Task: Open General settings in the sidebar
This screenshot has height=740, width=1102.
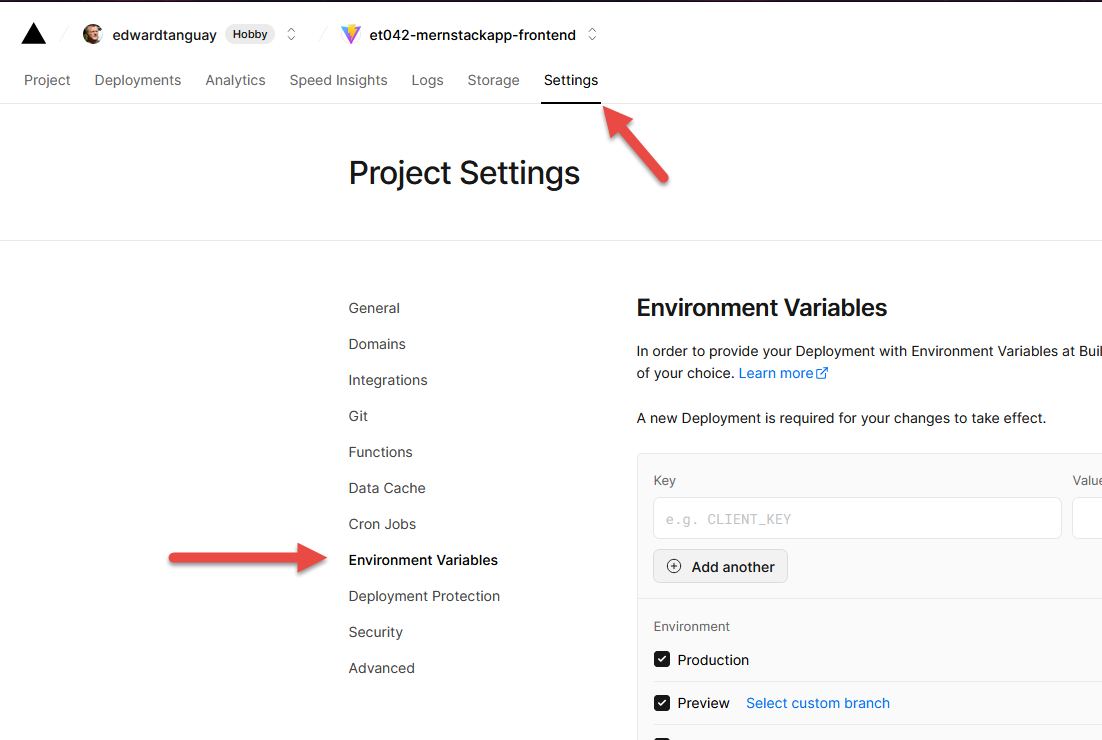Action: click(374, 309)
